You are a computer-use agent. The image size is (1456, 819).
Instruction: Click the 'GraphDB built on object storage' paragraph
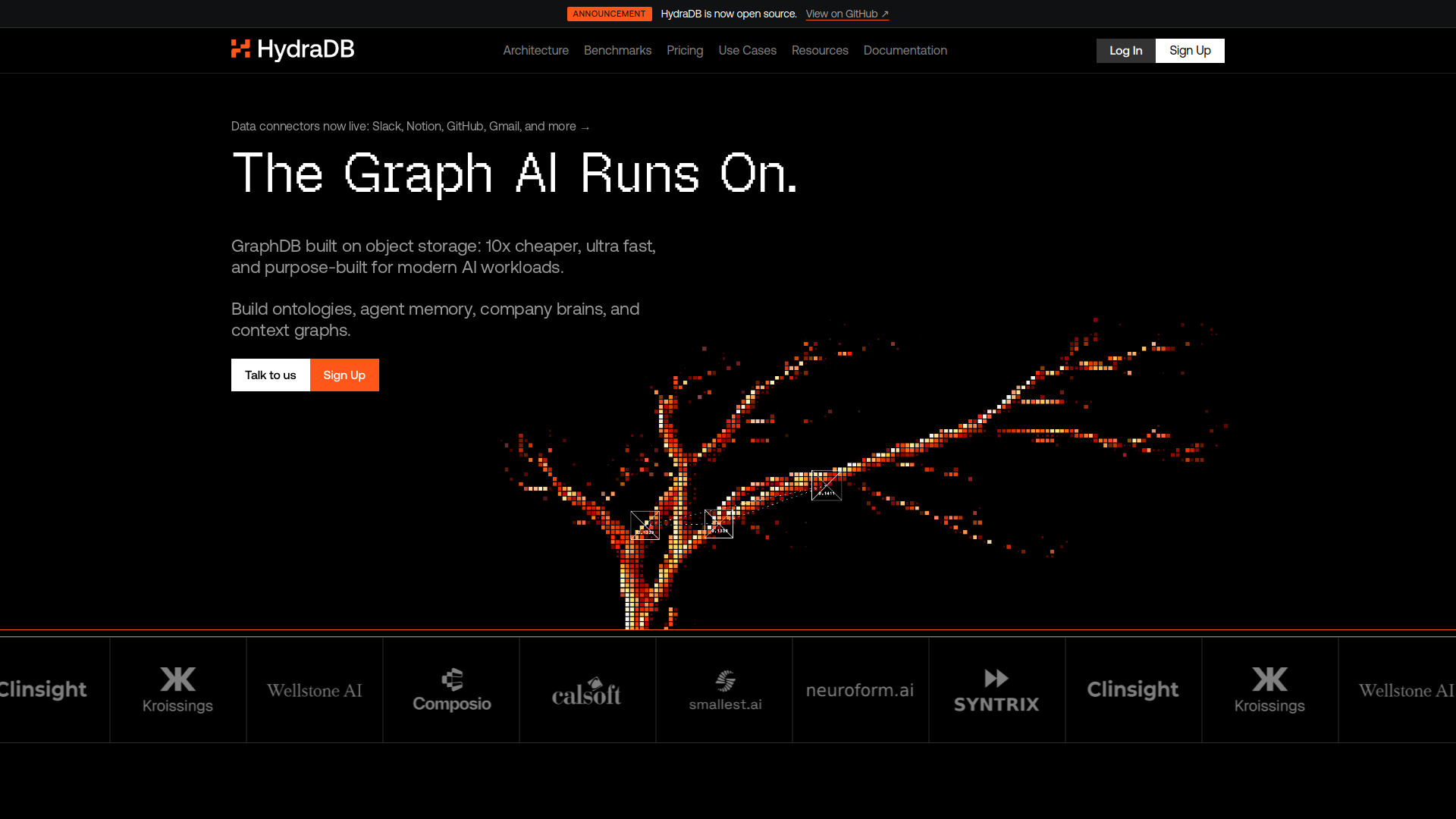444,257
